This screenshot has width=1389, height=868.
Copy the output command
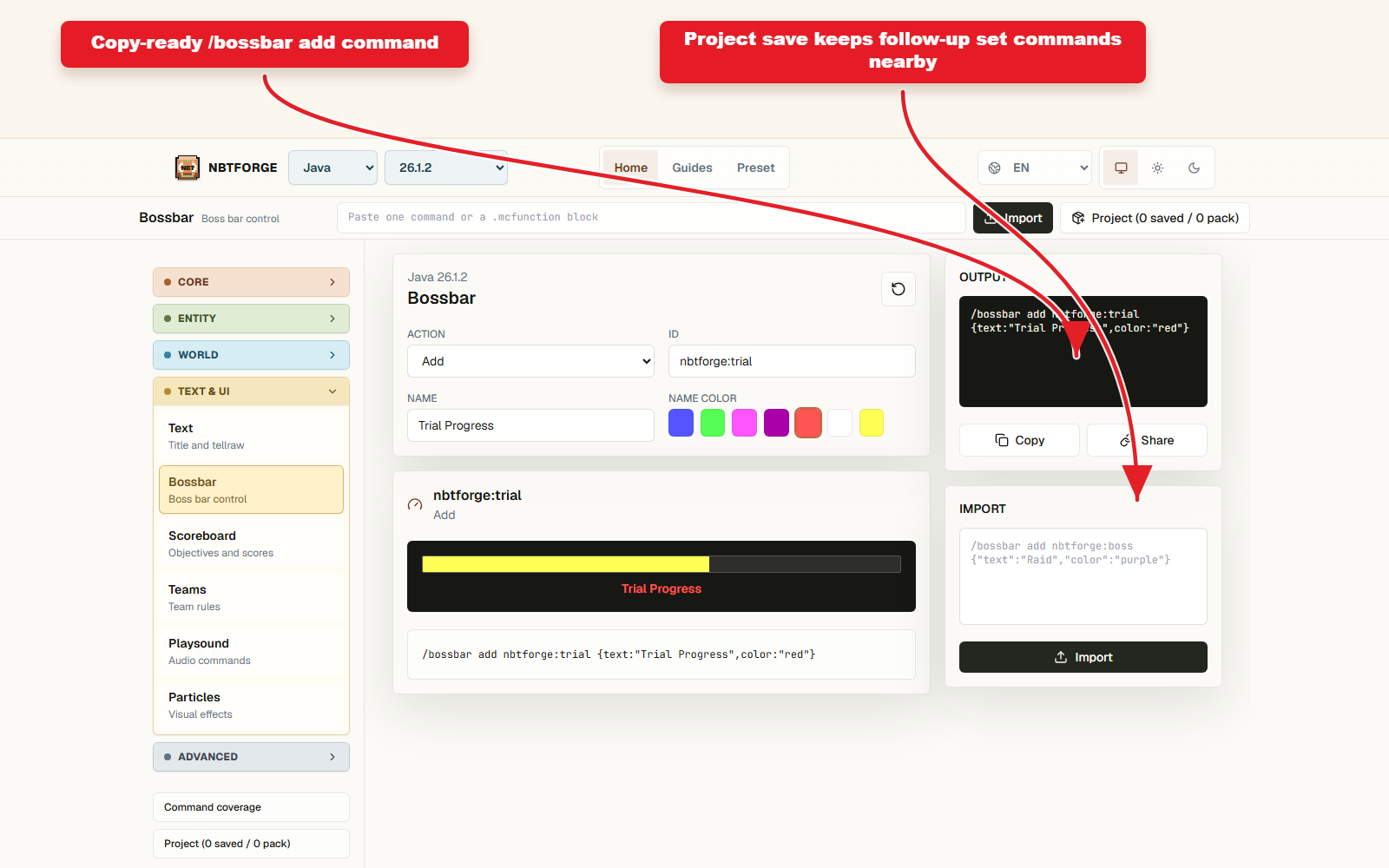(1019, 440)
